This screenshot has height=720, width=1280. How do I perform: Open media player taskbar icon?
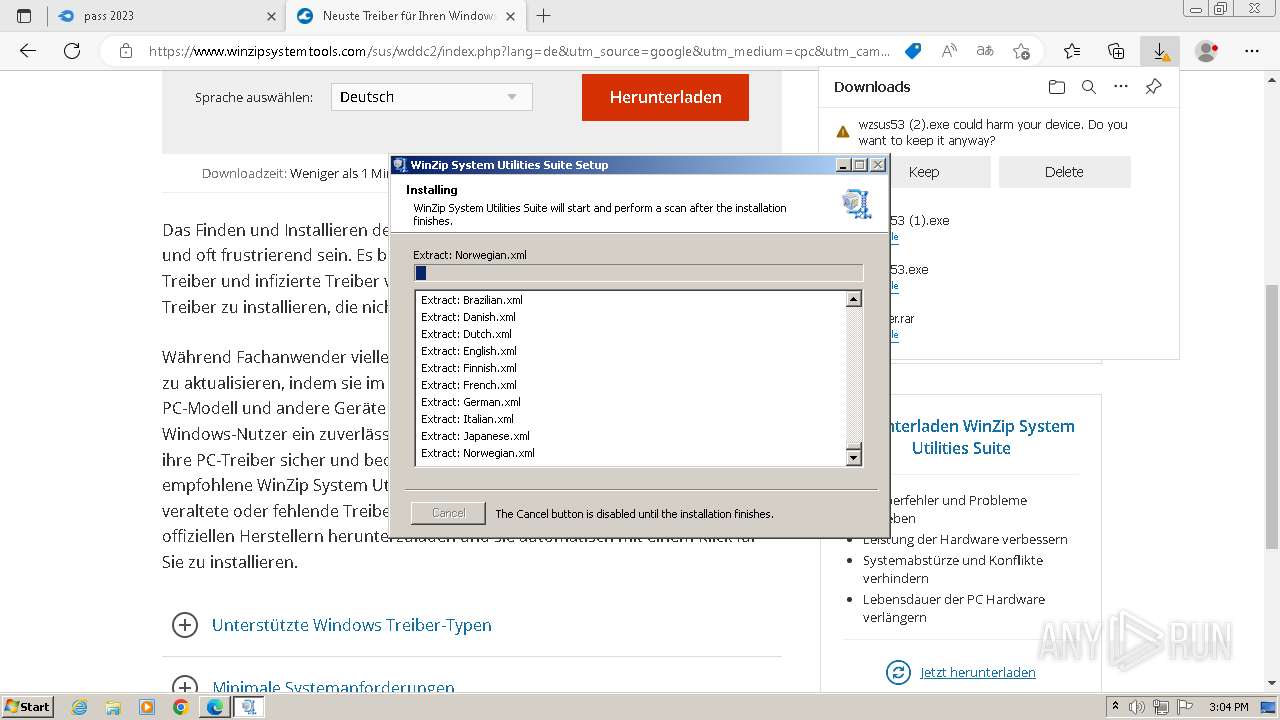tap(147, 707)
